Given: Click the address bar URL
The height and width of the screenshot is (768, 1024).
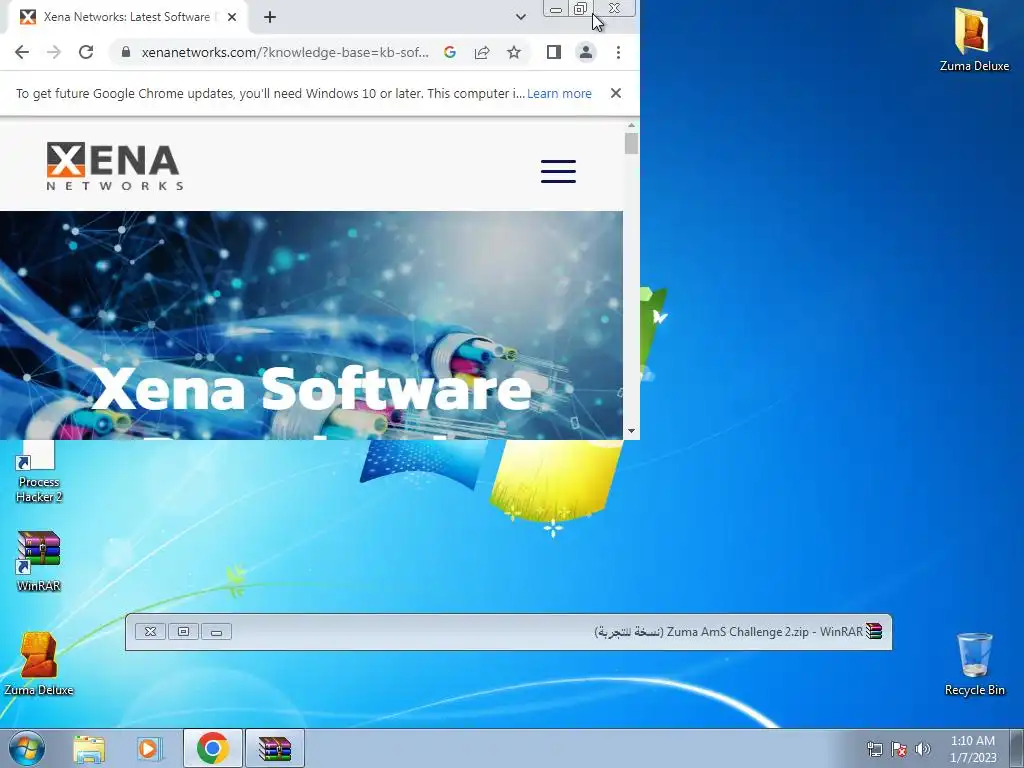Looking at the screenshot, I should tap(285, 52).
